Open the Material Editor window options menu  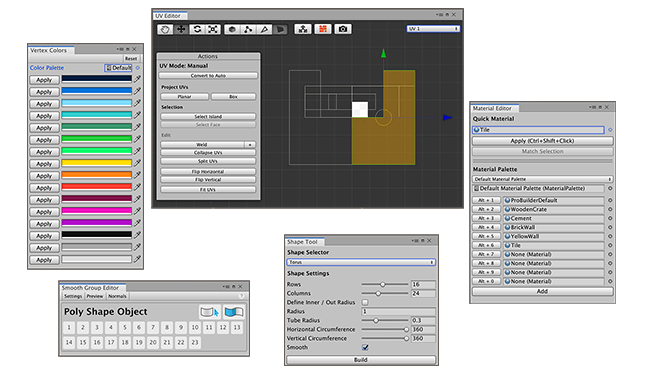pos(593,107)
